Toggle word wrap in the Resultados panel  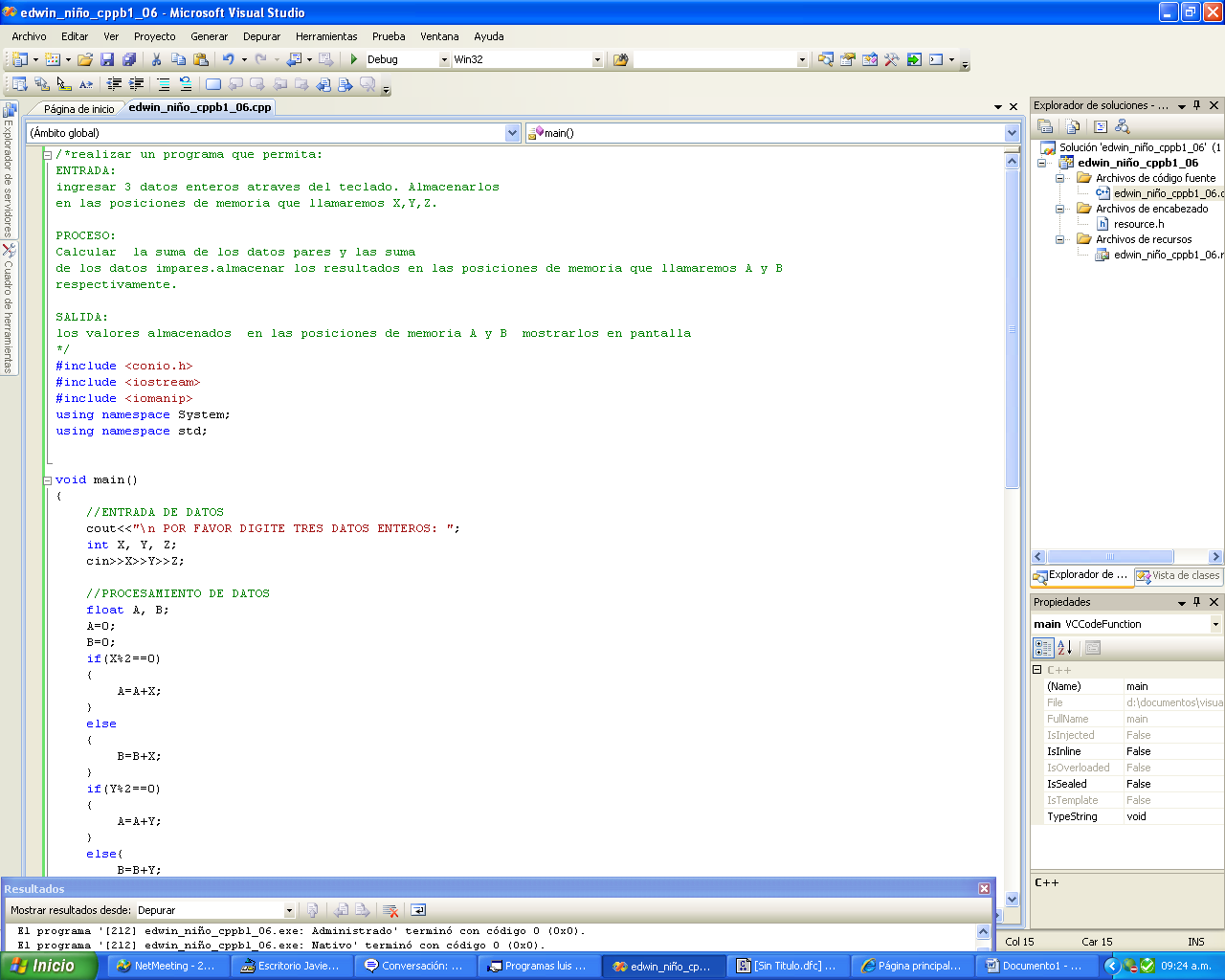(x=418, y=910)
